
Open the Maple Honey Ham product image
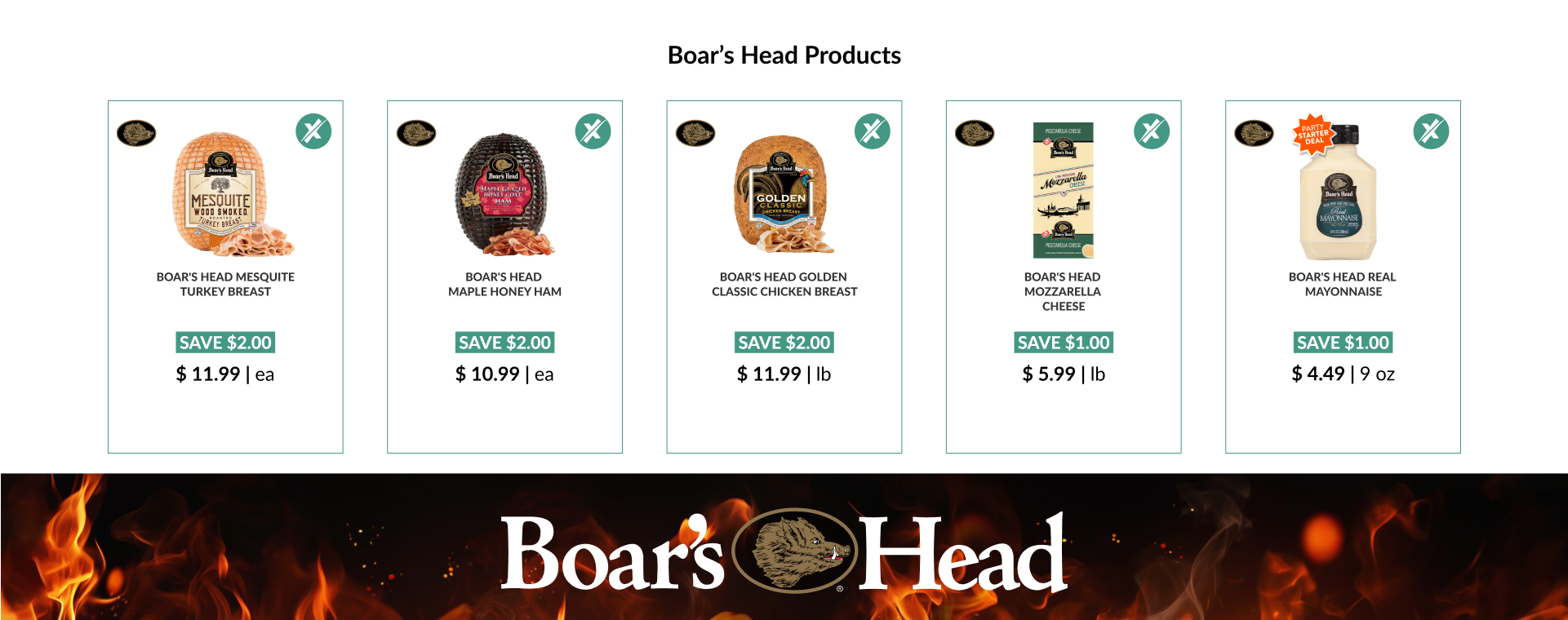click(504, 194)
